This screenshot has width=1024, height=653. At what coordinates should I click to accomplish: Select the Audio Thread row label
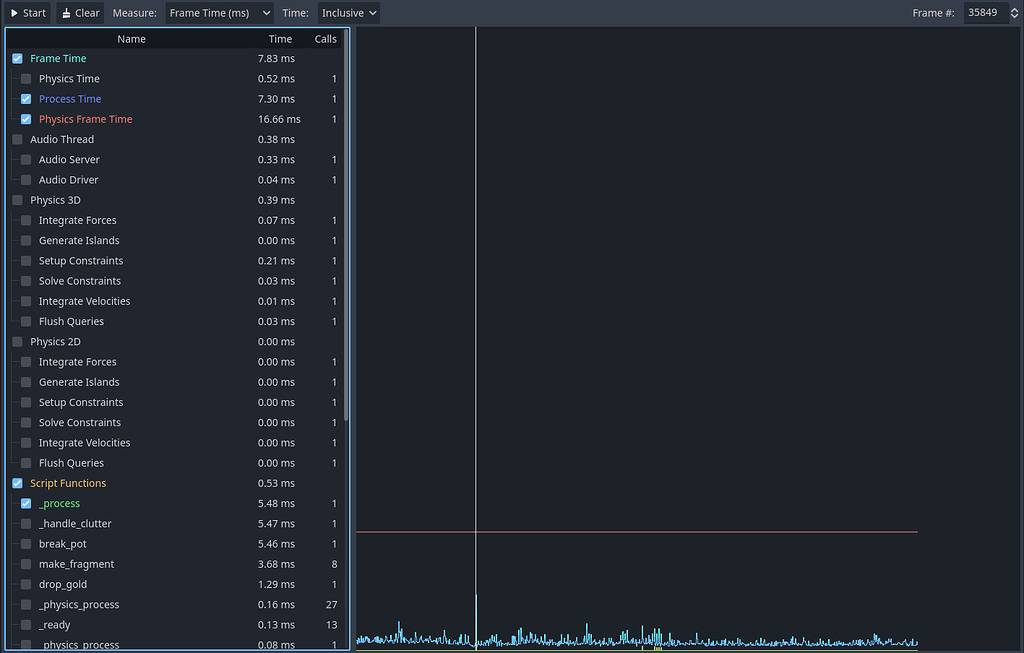point(62,140)
